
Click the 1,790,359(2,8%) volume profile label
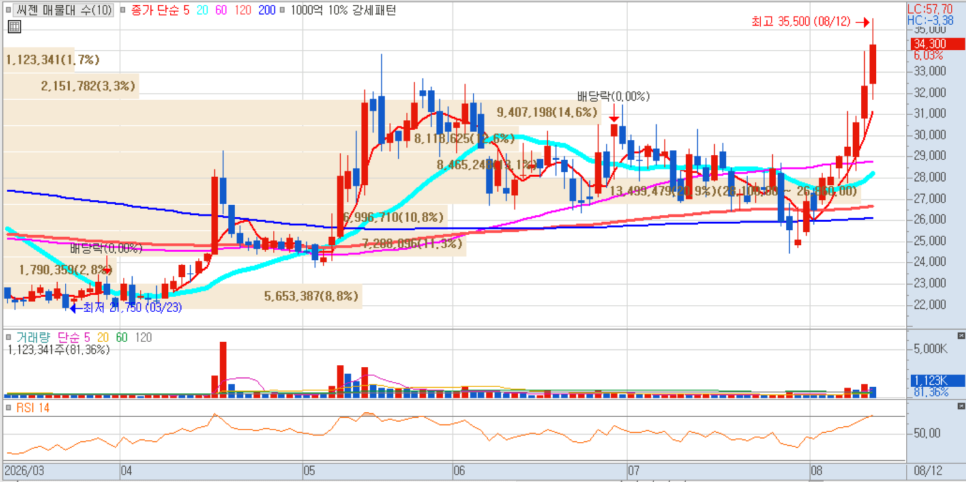pyautogui.click(x=65, y=269)
